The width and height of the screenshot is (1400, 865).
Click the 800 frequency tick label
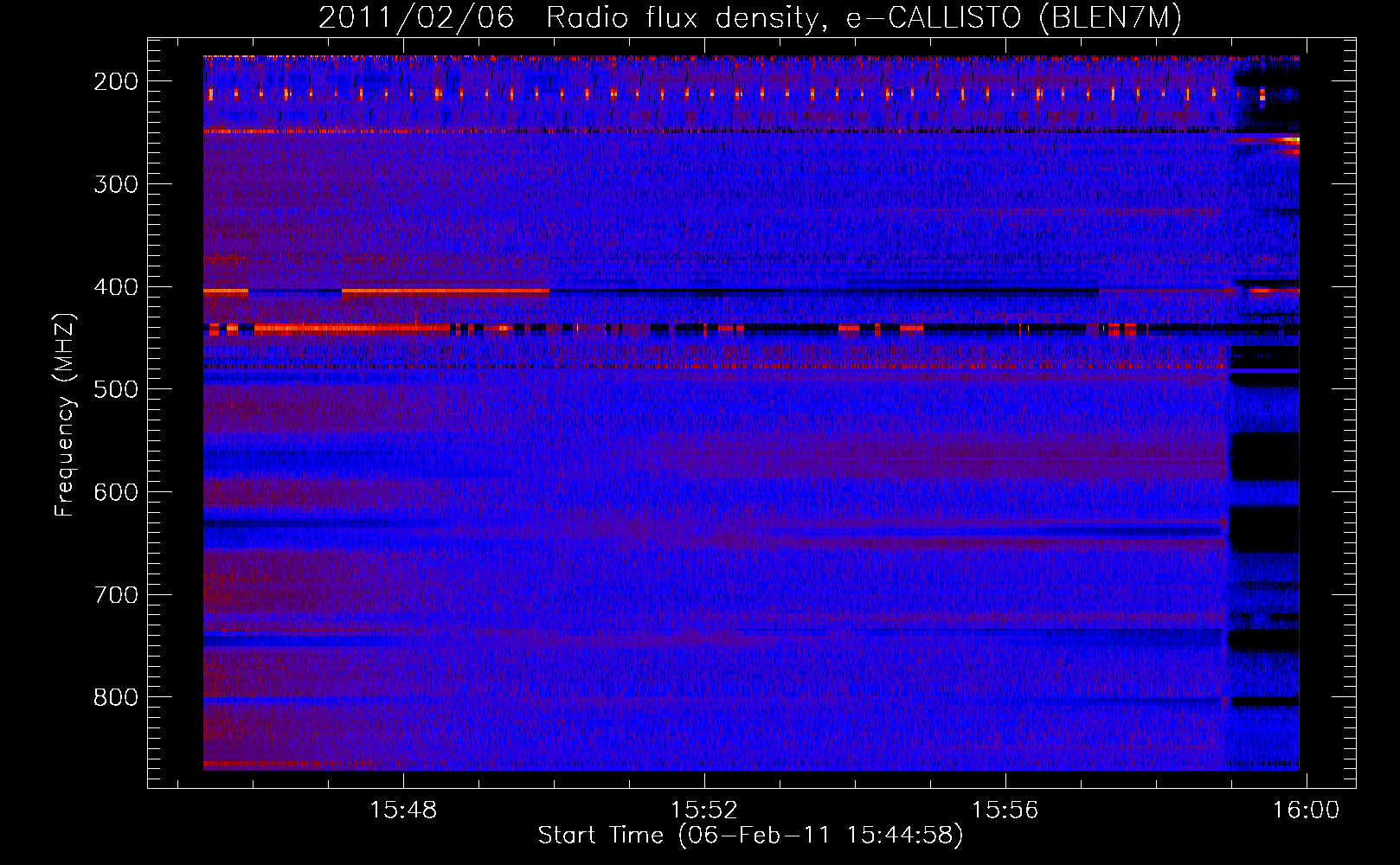116,697
